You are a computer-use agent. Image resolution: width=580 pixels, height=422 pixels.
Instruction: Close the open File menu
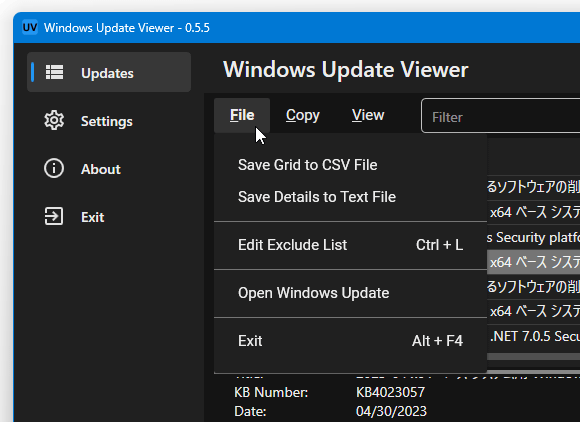(x=242, y=115)
